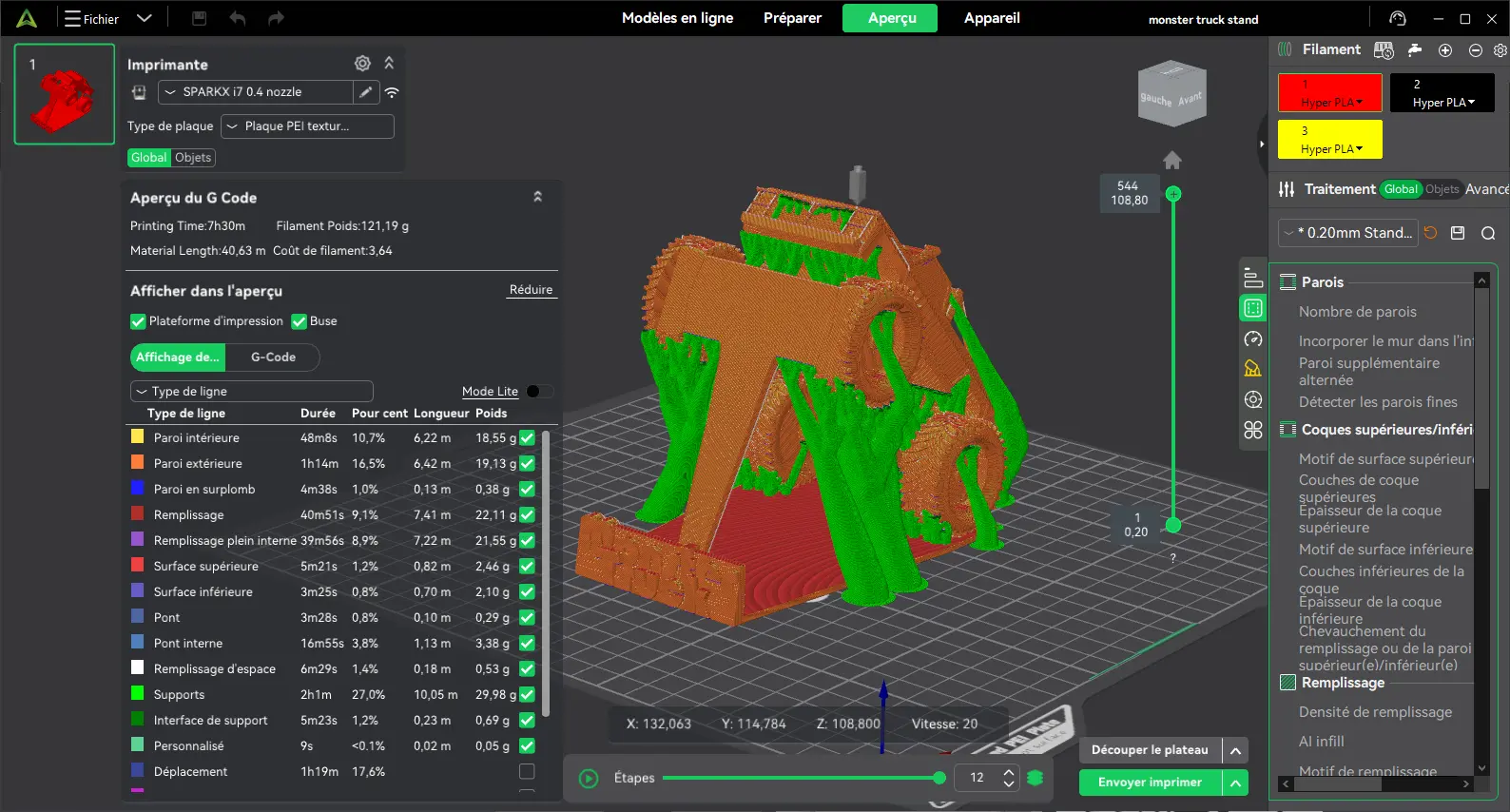Image resolution: width=1510 pixels, height=812 pixels.
Task: Click the target circle icon on viewport toolbar
Action: (x=1253, y=399)
